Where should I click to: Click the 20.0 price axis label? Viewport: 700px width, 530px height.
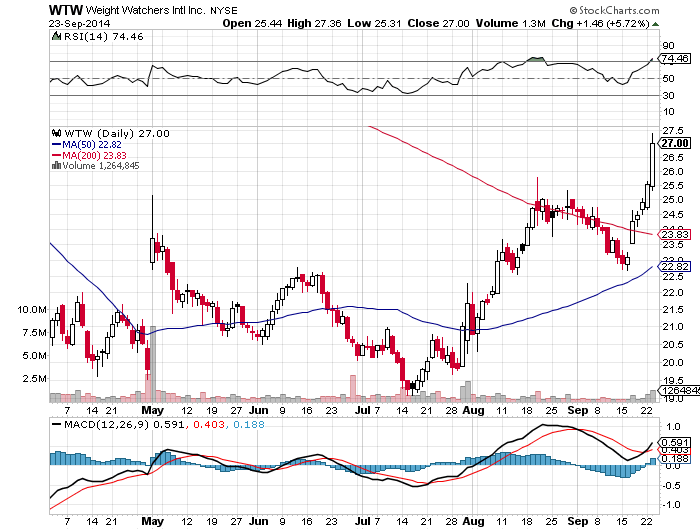coord(673,362)
